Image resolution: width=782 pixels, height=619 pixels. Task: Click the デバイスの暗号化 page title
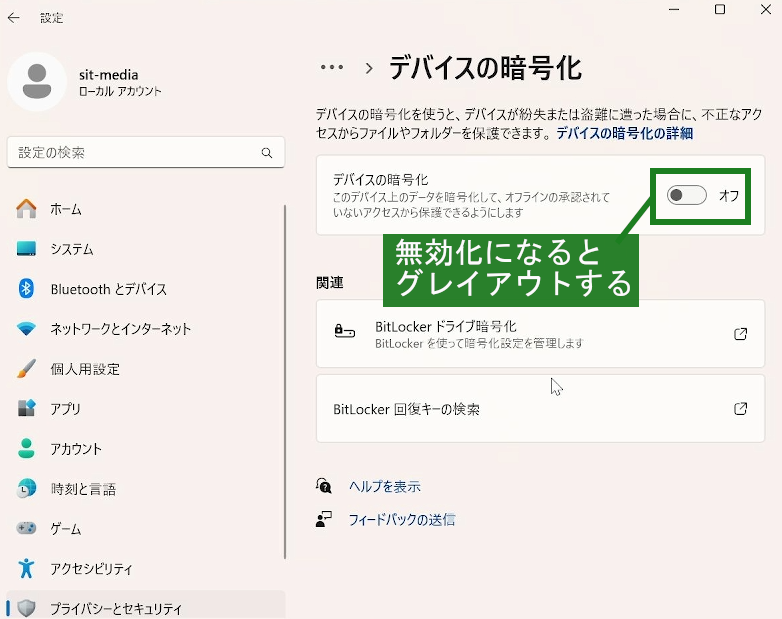pos(485,68)
